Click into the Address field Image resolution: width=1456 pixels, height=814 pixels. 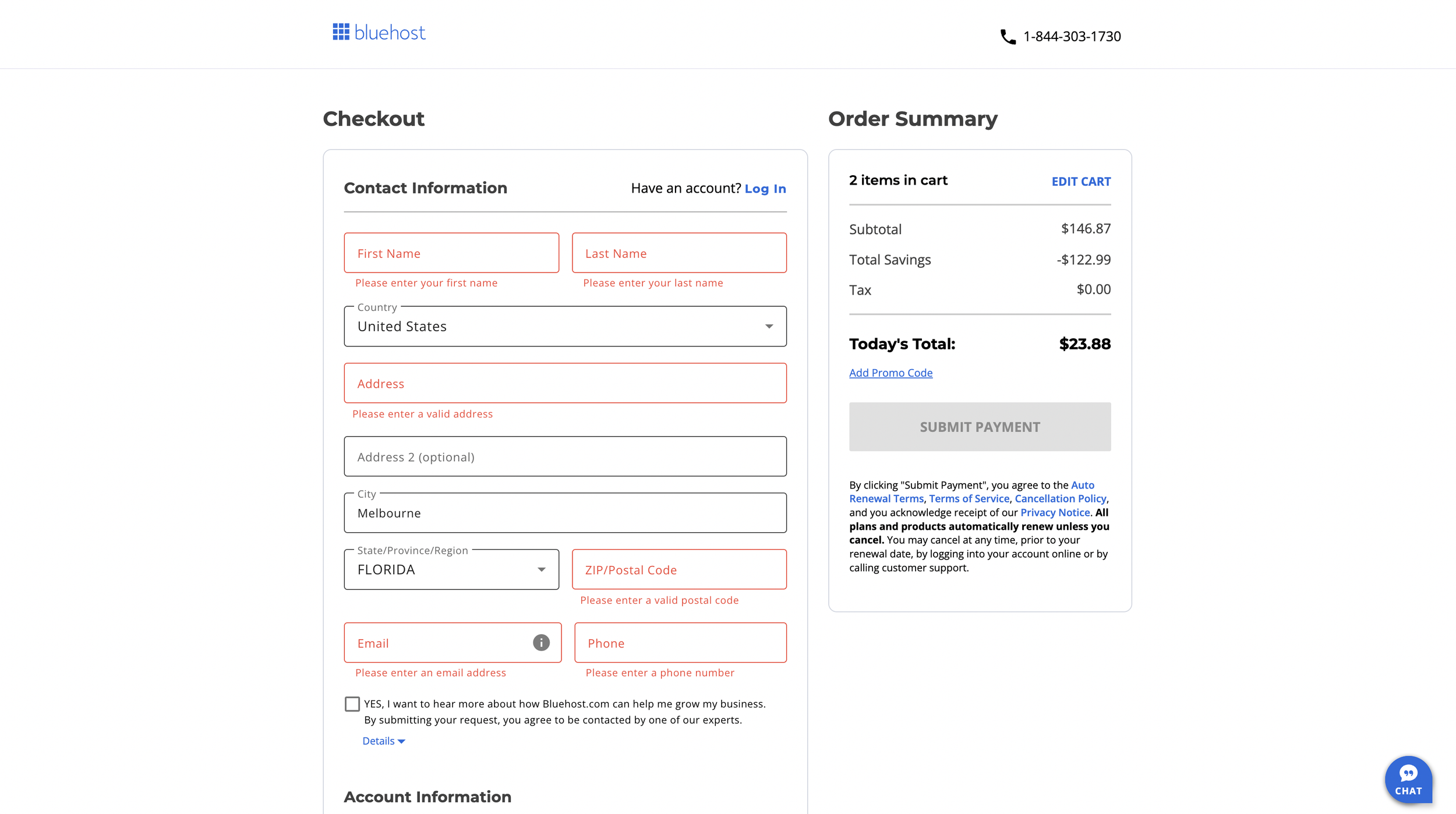565,383
